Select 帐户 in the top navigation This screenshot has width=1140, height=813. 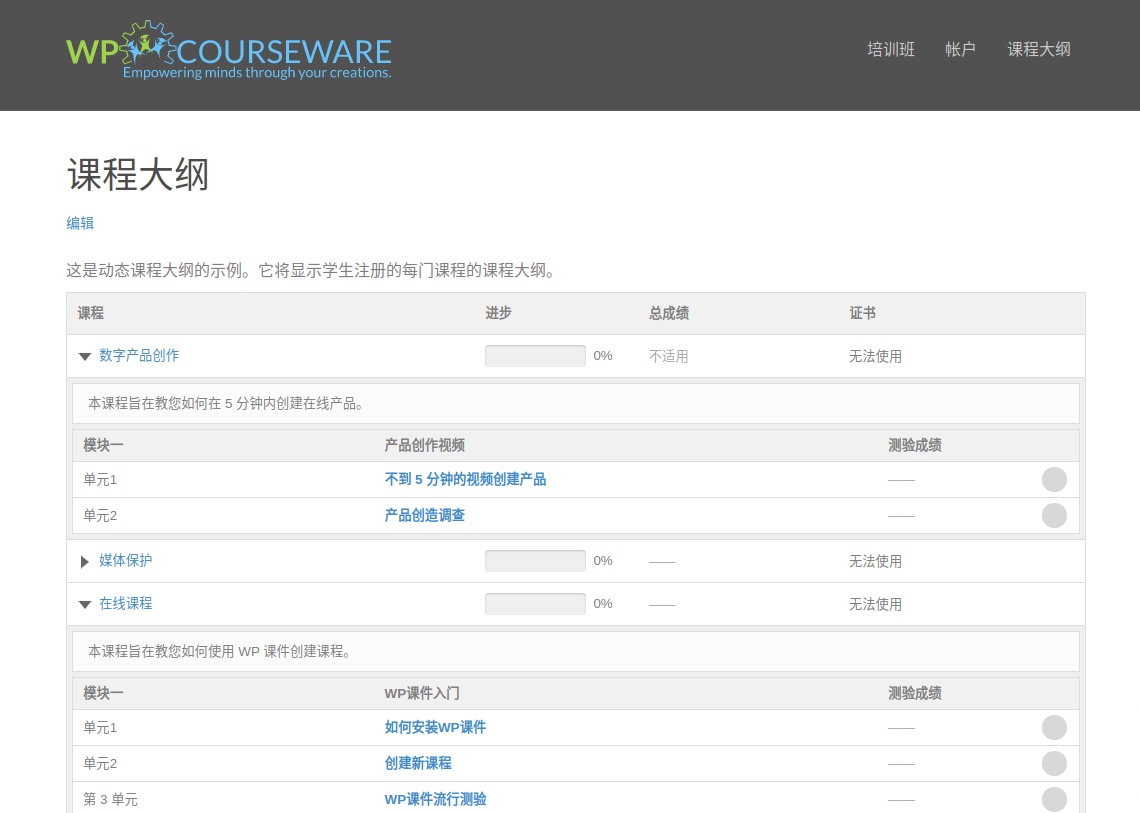point(960,49)
